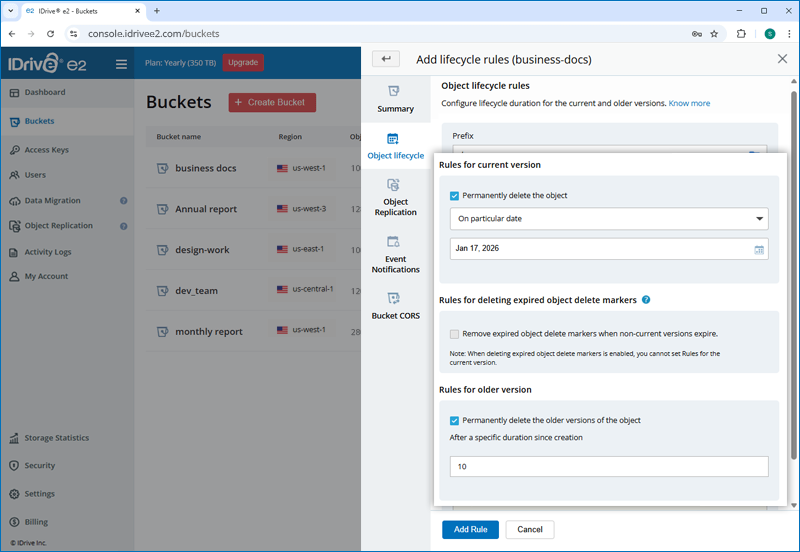Click the Add Rule button

(470, 529)
